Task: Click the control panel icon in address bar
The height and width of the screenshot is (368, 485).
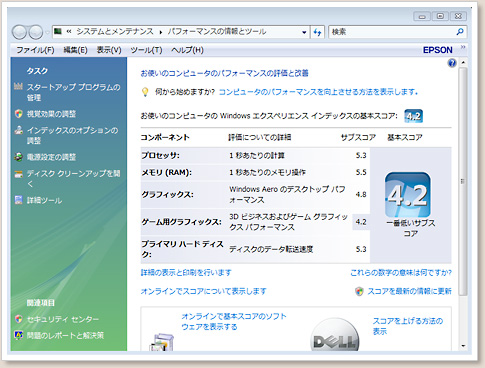Action: pyautogui.click(x=58, y=32)
